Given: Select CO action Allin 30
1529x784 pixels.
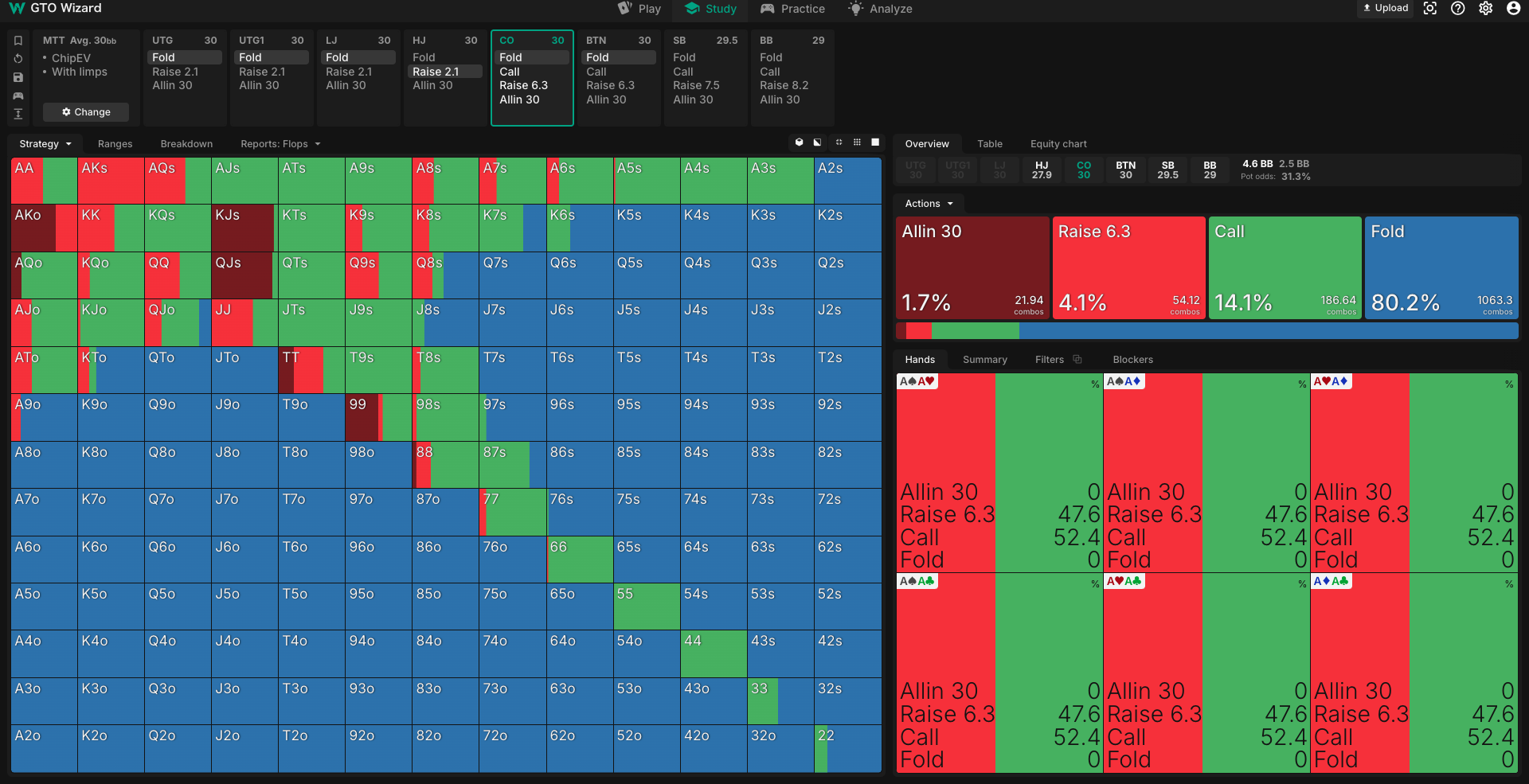Looking at the screenshot, I should pos(531,99).
